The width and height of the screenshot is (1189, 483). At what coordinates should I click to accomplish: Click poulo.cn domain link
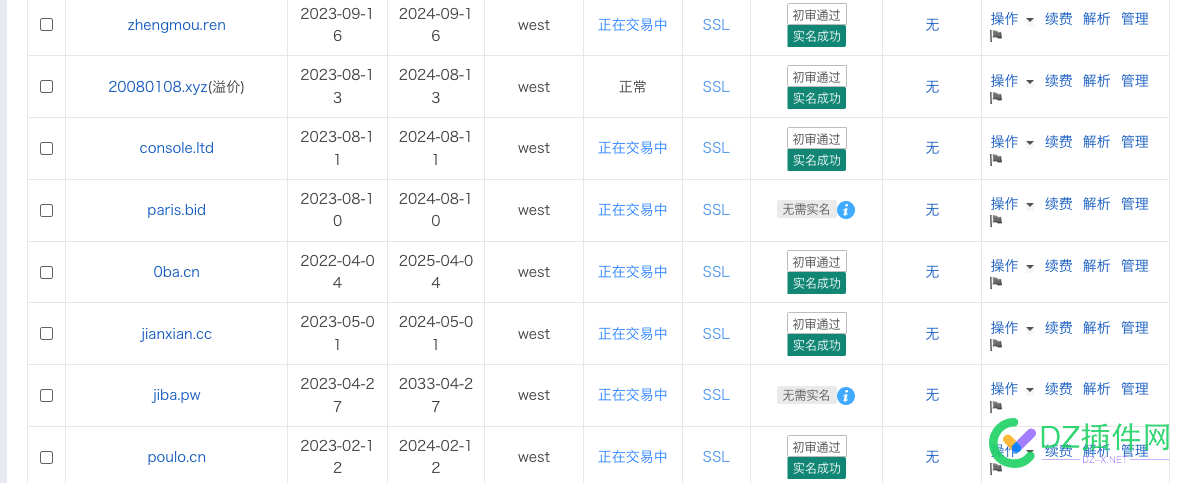click(x=177, y=457)
